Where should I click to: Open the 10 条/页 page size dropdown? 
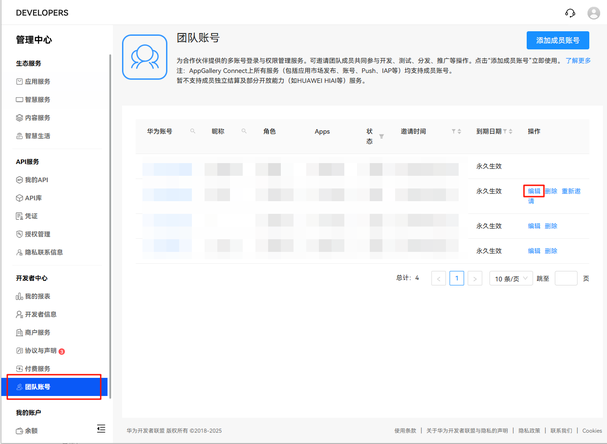click(x=512, y=279)
